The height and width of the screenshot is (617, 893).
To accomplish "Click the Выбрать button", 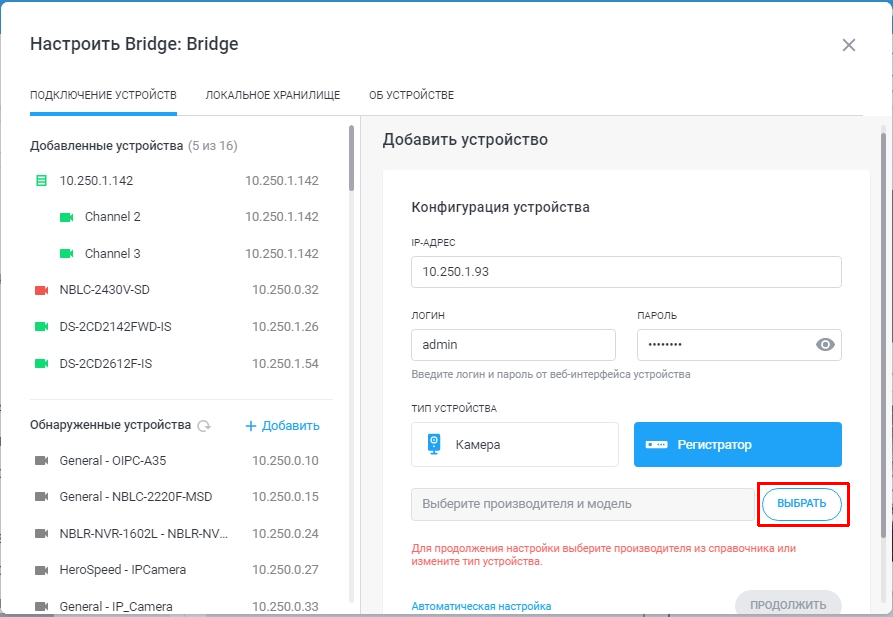I will click(801, 504).
